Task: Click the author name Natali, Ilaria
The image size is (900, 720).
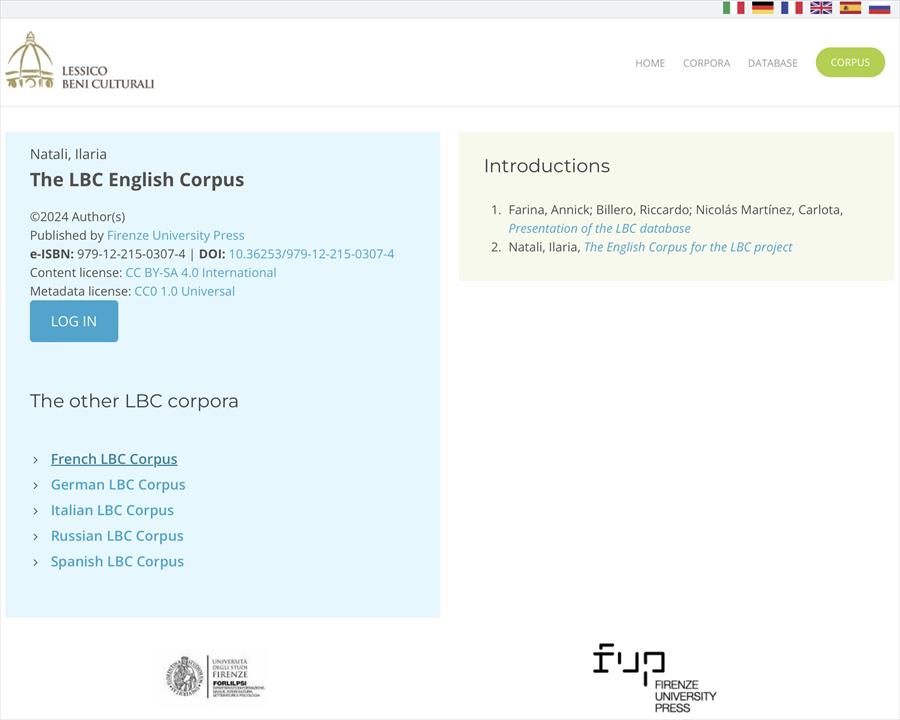Action: tap(68, 154)
